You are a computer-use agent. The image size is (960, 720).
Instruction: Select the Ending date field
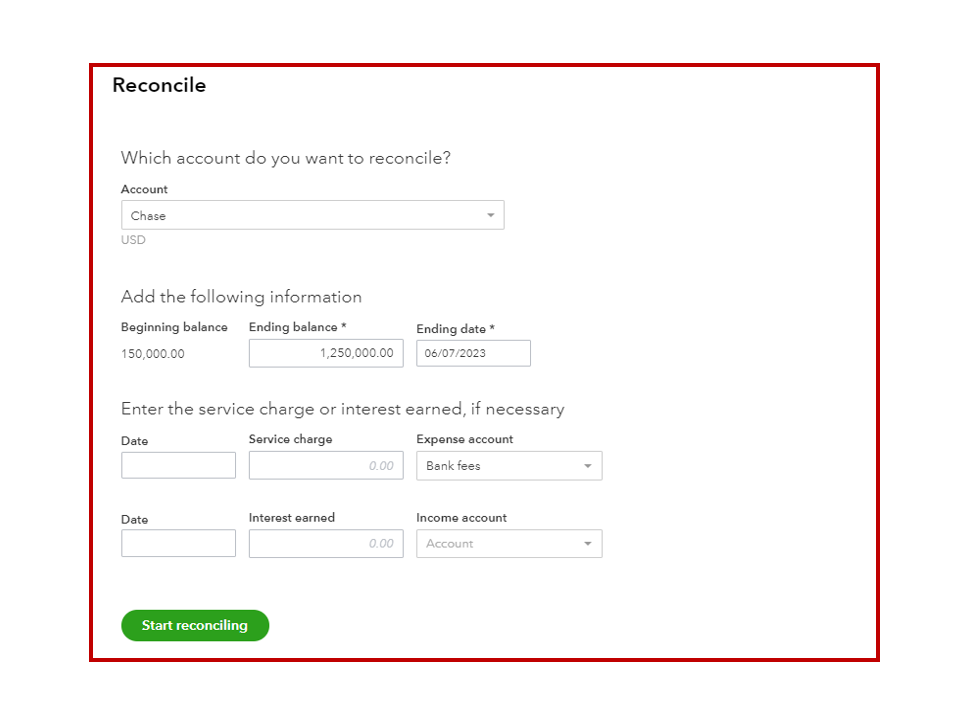(473, 353)
